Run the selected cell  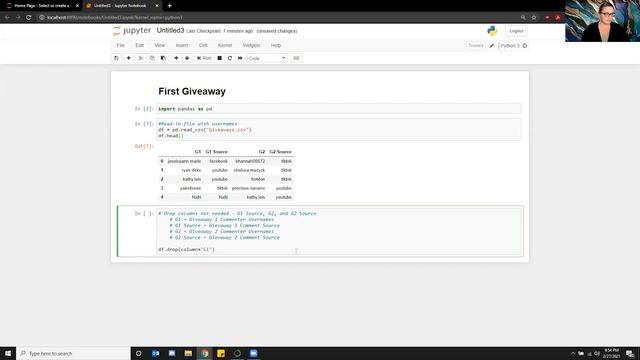pos(204,58)
